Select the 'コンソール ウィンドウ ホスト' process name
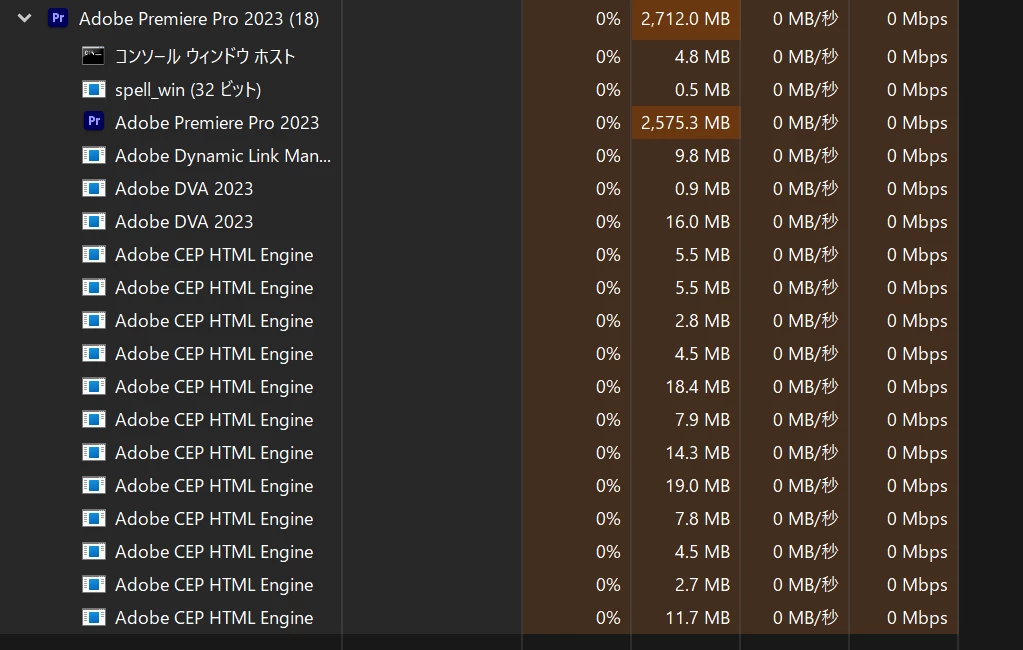The height and width of the screenshot is (650, 1023). click(205, 57)
